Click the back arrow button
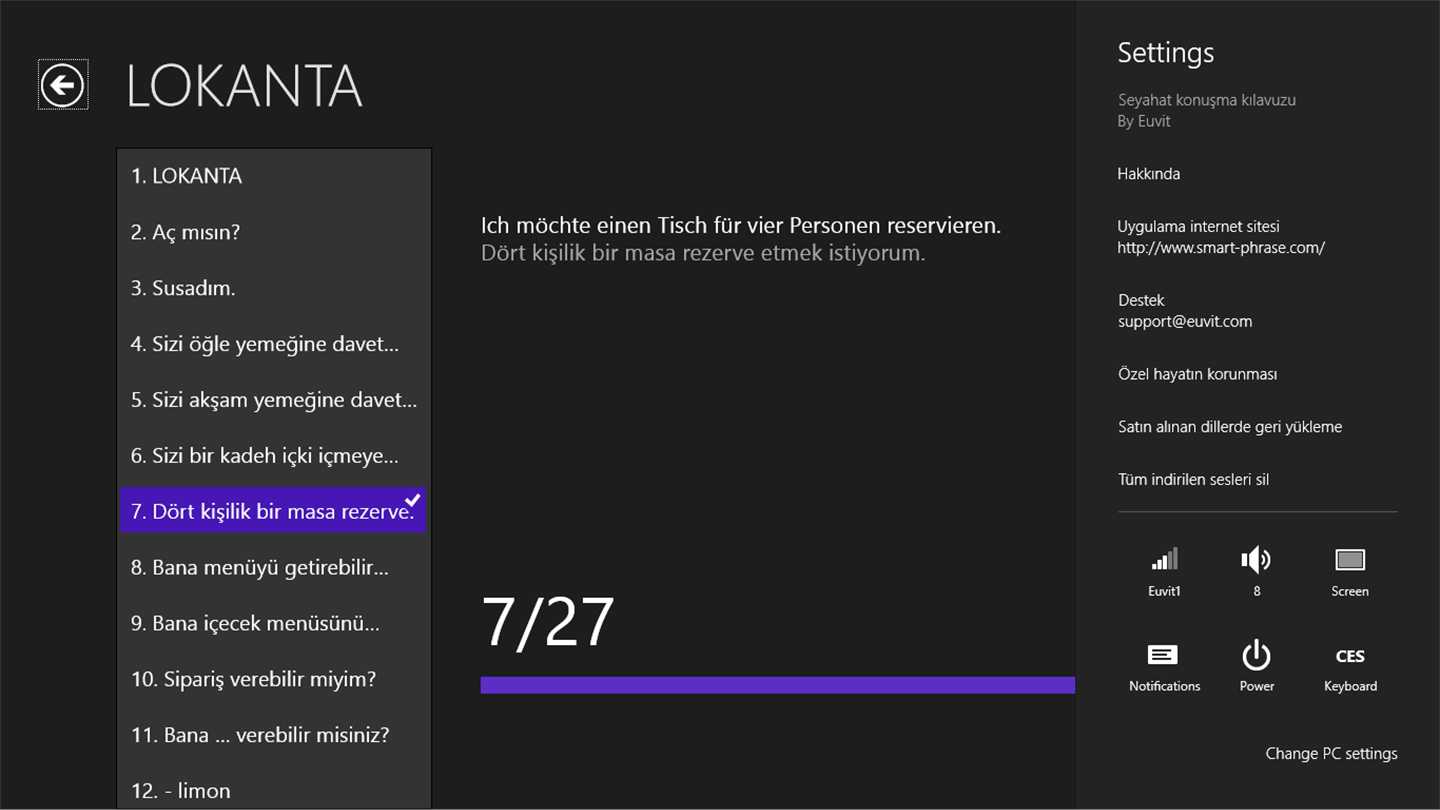Image resolution: width=1440 pixels, height=810 pixels. 63,85
